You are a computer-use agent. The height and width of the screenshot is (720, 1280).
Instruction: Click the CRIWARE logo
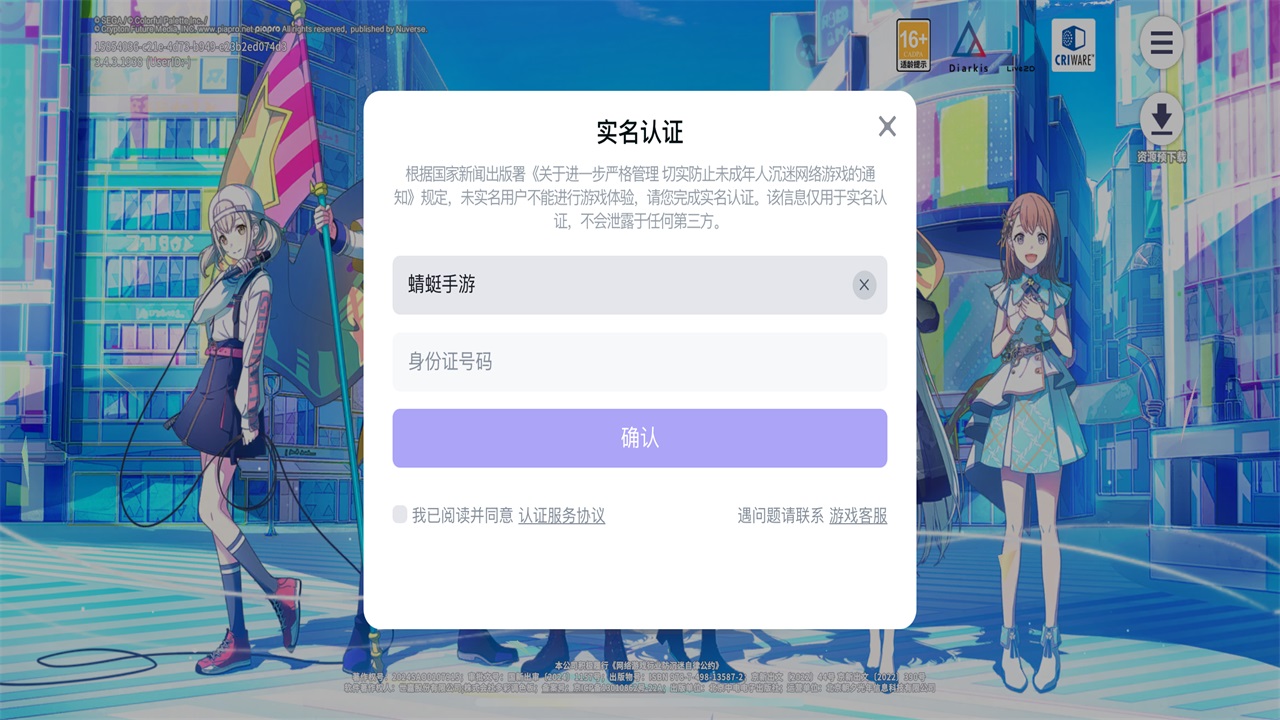coord(1073,45)
